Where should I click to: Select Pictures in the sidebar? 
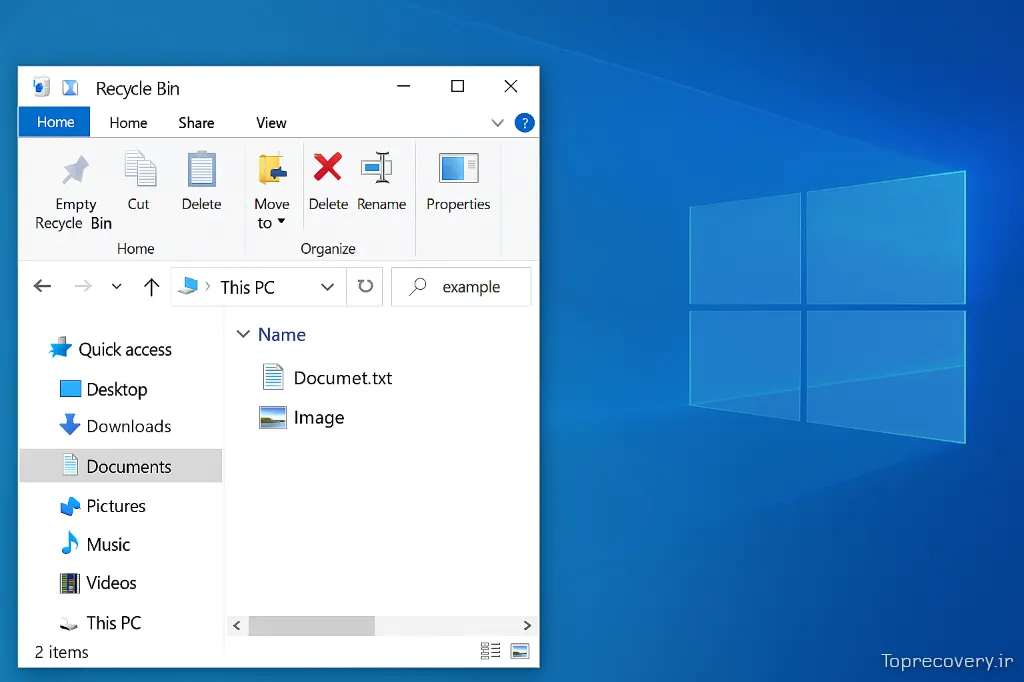118,506
